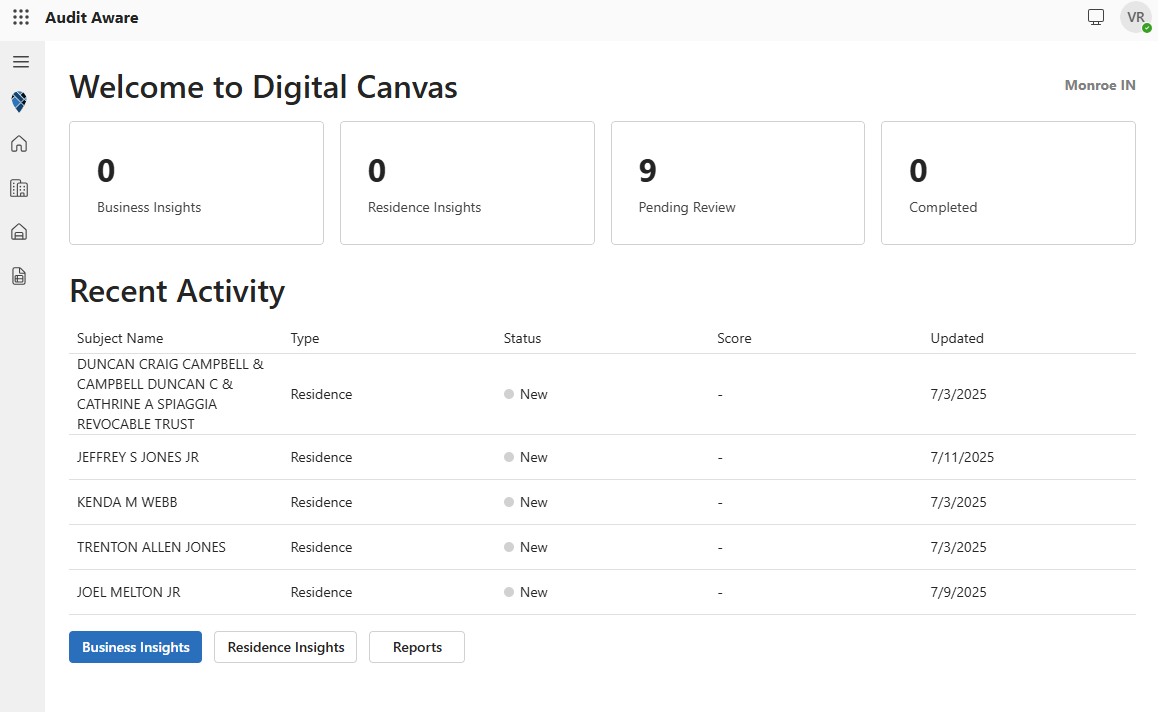Open the JOEL MELTON JR row
Screen dimensions: 1158x712
click(603, 592)
